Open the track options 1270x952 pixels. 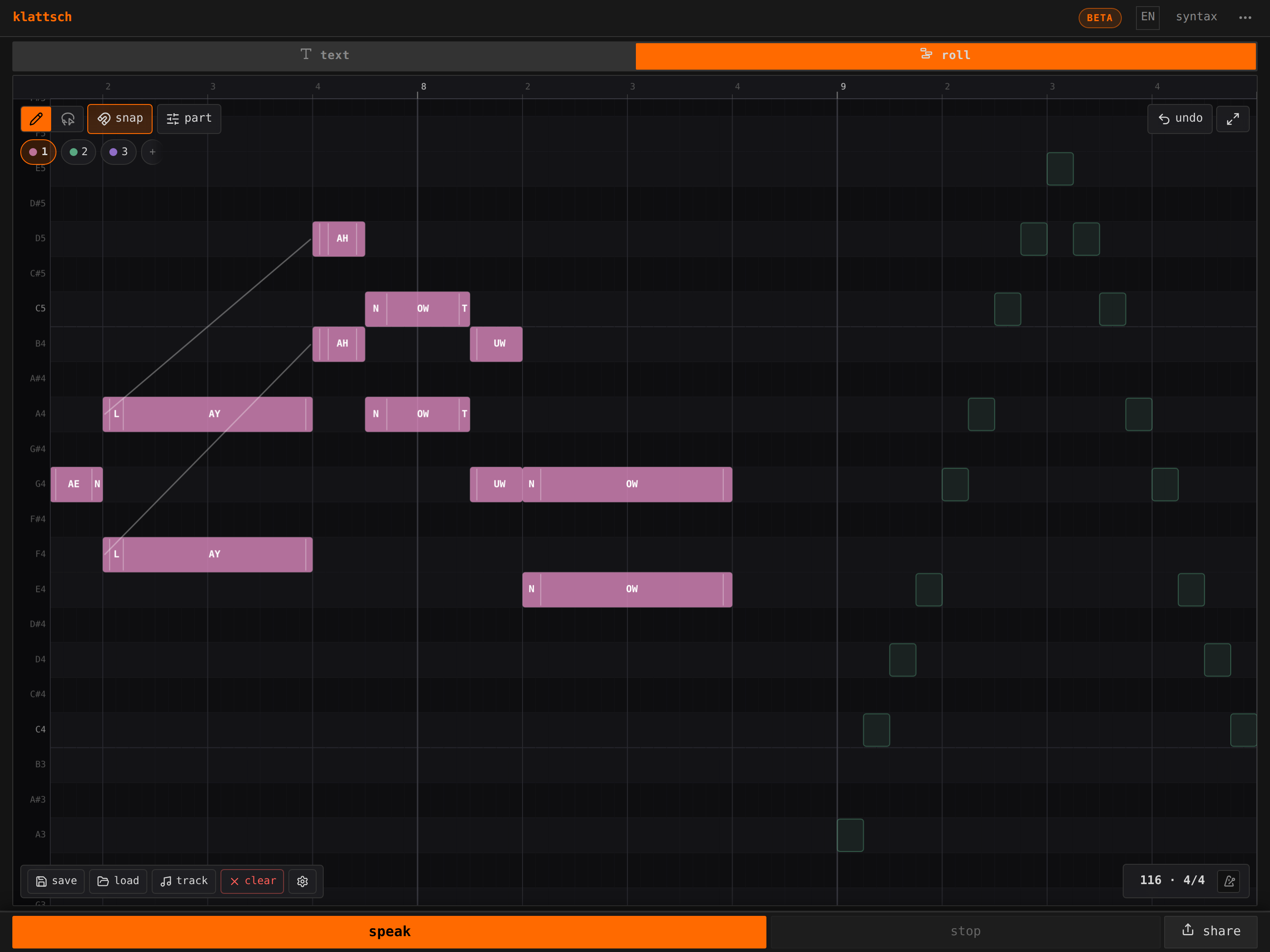(184, 881)
